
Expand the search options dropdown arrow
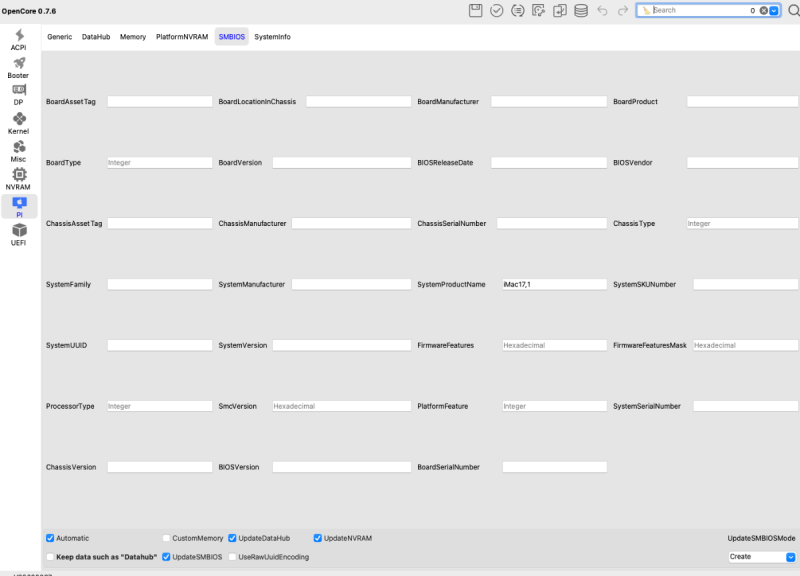[x=774, y=10]
